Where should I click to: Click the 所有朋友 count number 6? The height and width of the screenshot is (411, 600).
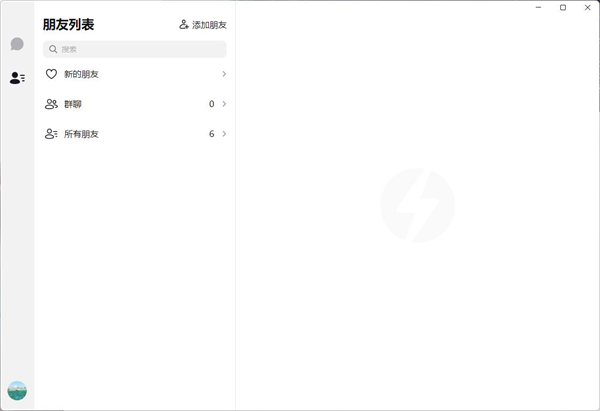pyautogui.click(x=211, y=134)
